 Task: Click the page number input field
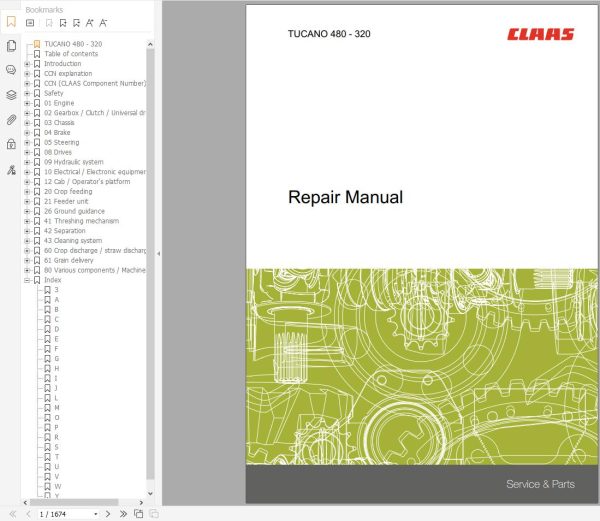(65, 514)
